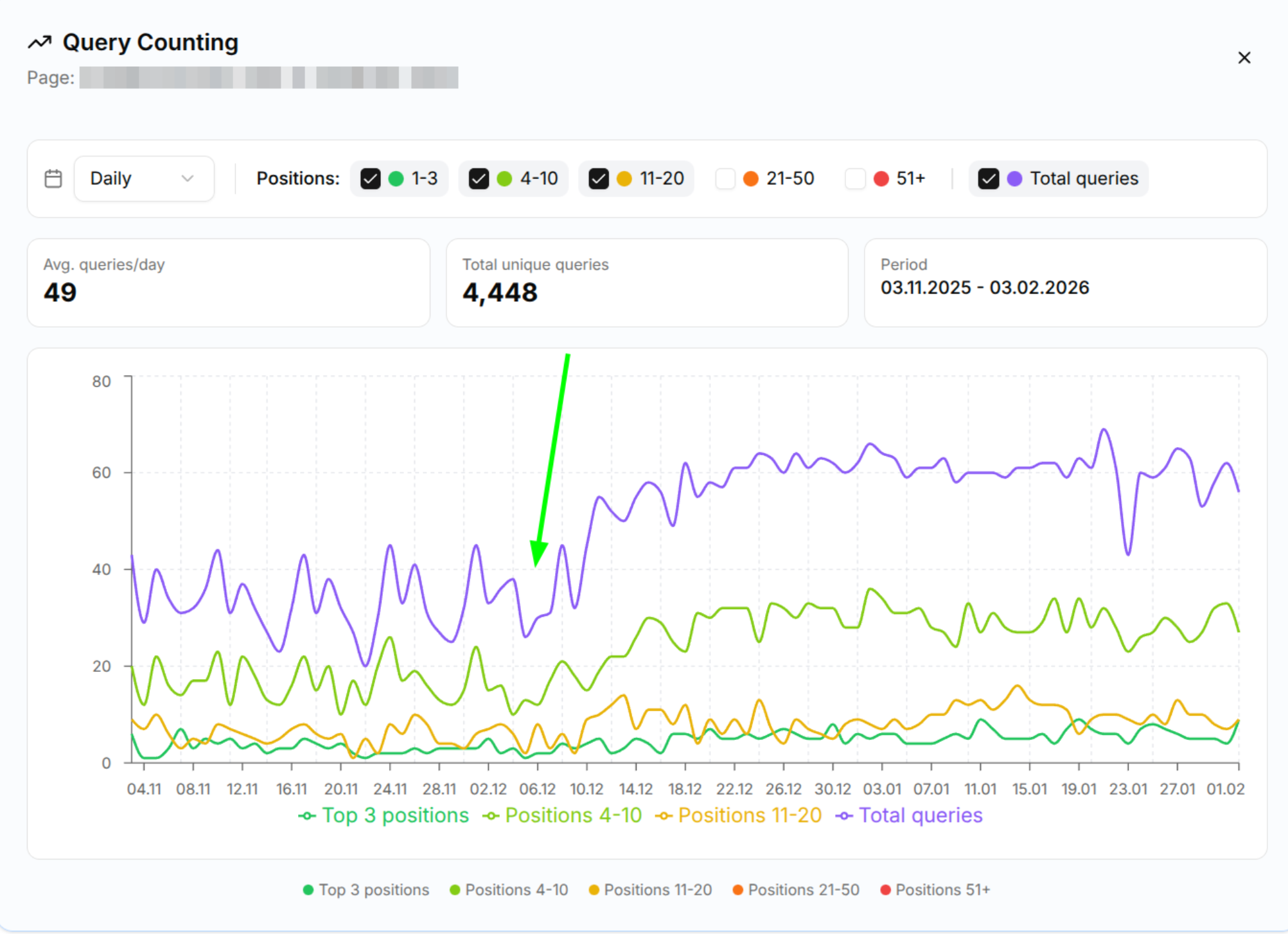1288x934 pixels.
Task: Enable the 51+ positions checkbox
Action: pos(855,179)
